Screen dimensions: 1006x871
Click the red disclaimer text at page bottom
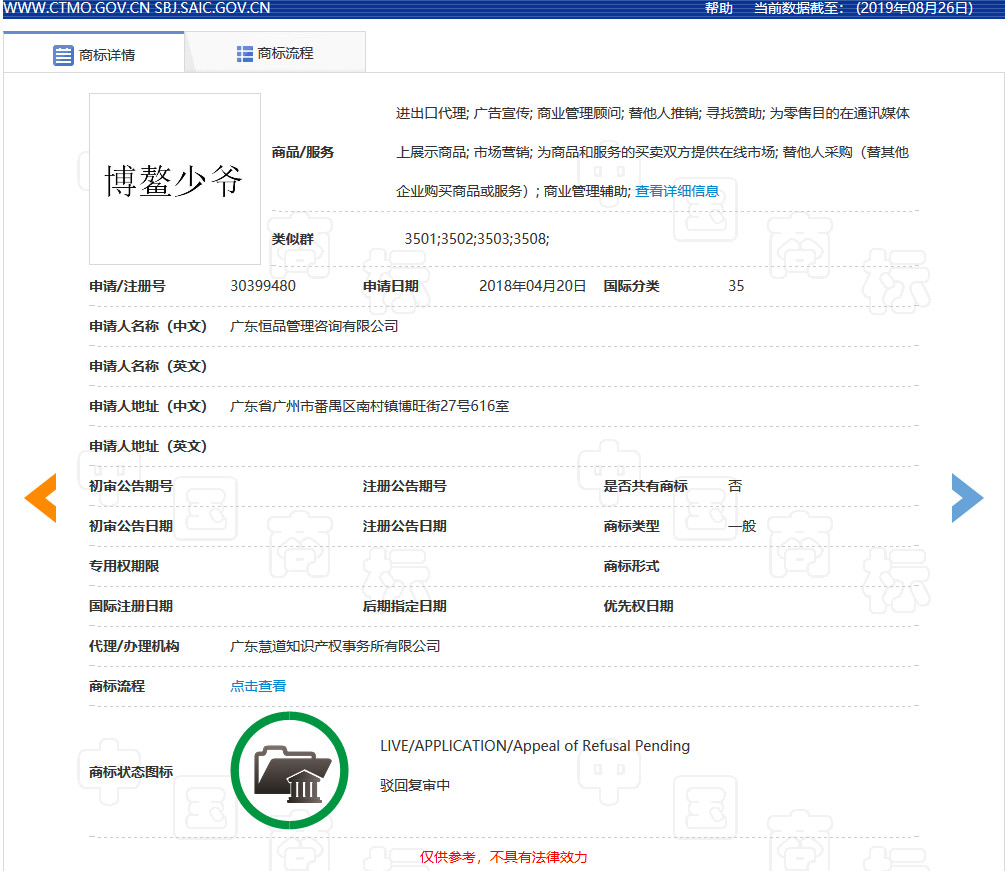[x=505, y=857]
